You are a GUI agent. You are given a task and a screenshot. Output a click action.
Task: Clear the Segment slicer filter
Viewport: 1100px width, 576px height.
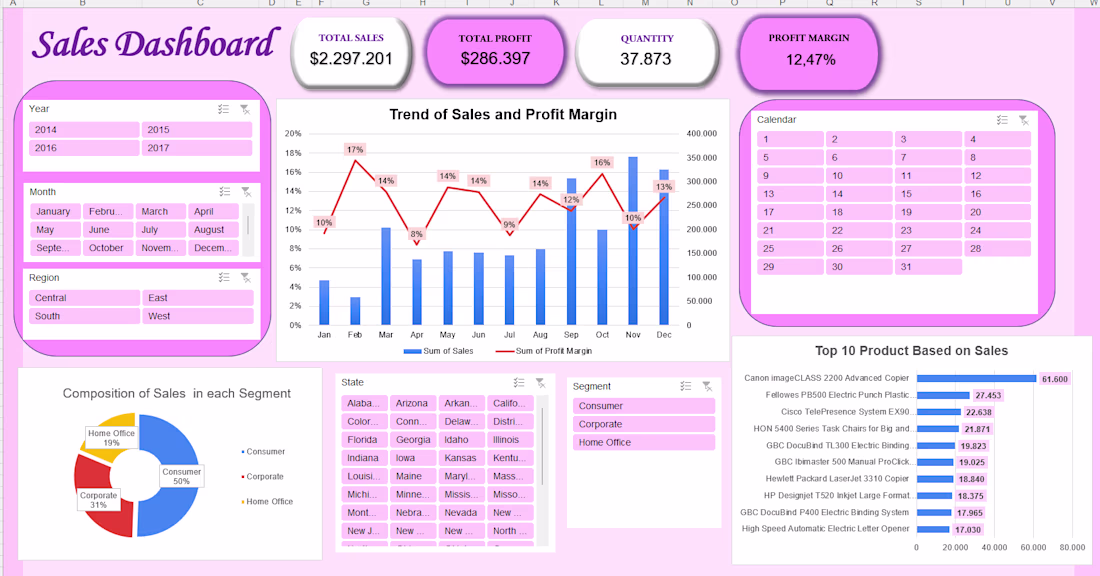point(707,386)
